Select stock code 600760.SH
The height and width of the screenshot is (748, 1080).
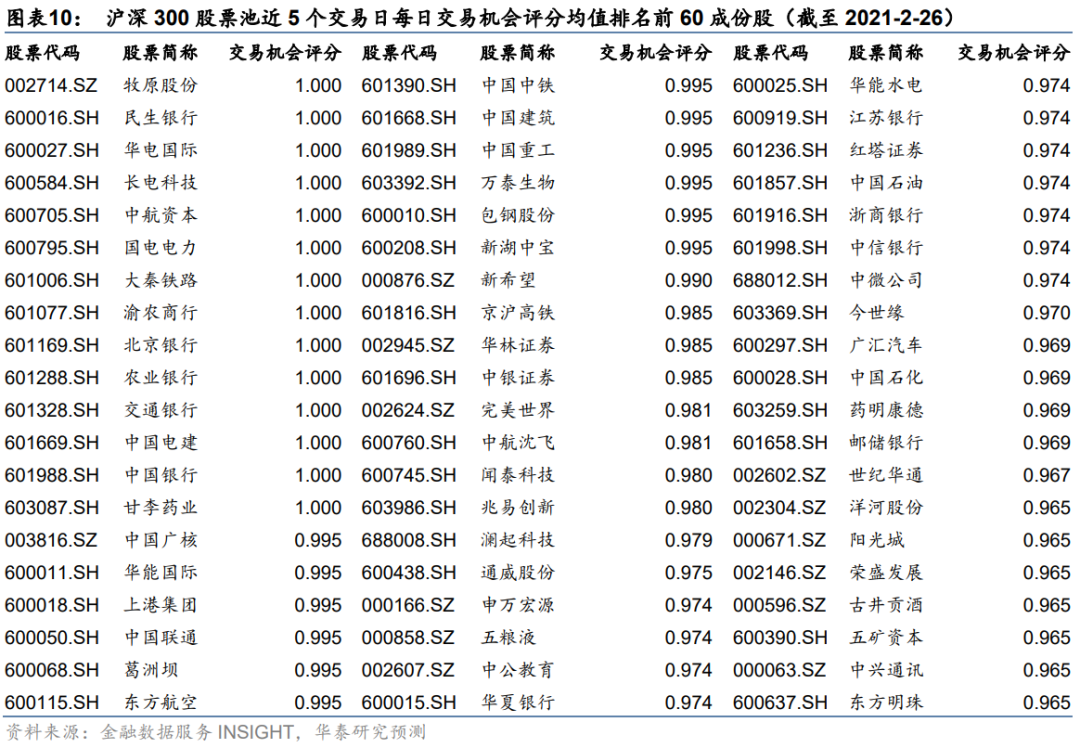(x=408, y=442)
